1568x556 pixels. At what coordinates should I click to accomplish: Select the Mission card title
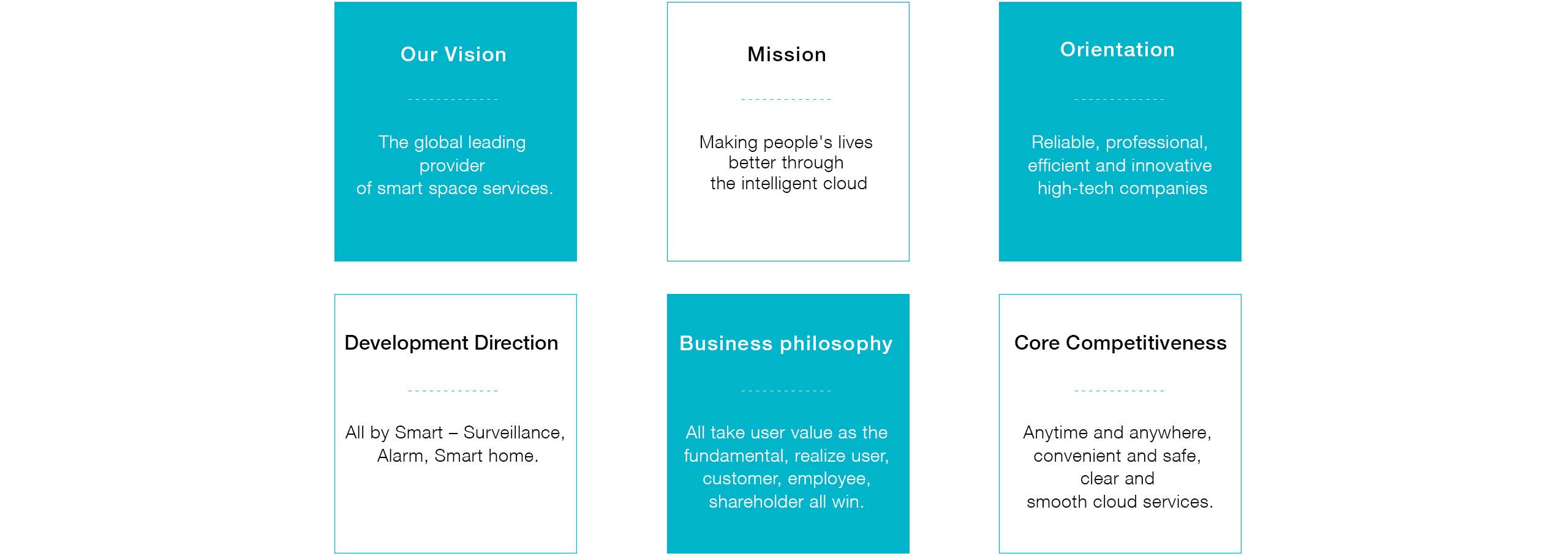(x=787, y=54)
